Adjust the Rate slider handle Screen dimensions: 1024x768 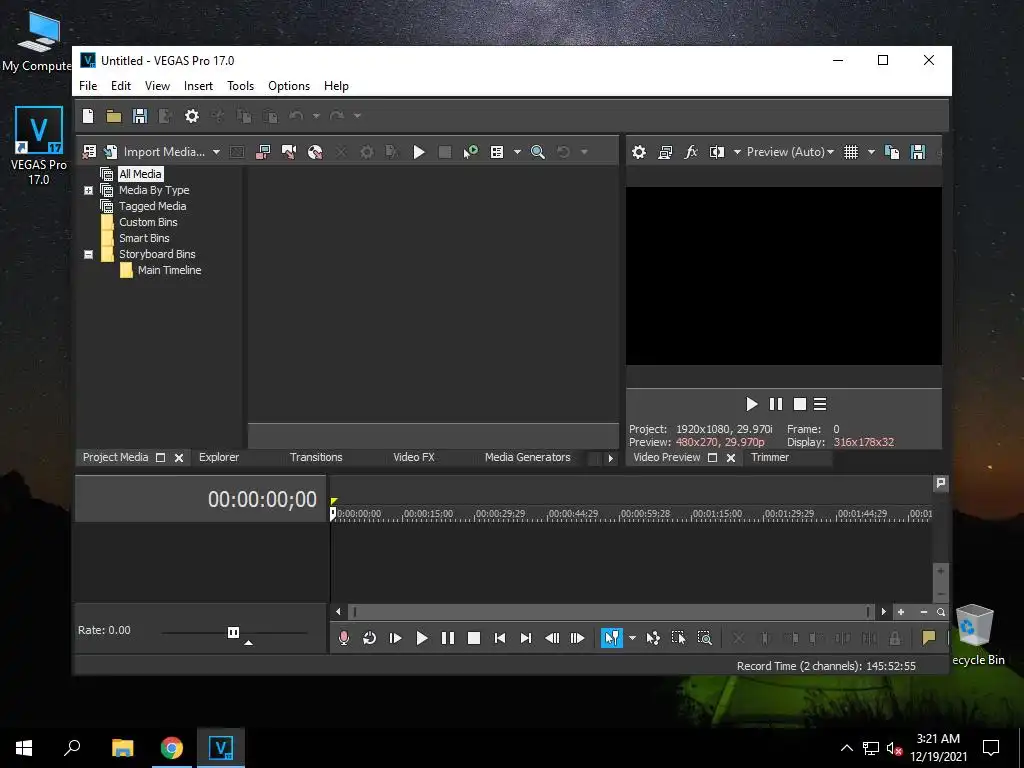(x=233, y=632)
